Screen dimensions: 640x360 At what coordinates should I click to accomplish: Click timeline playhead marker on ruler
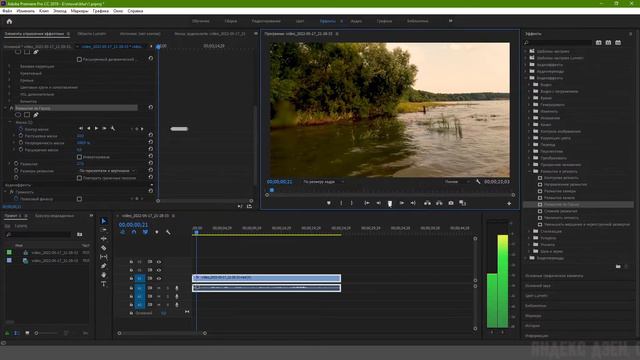tap(196, 232)
